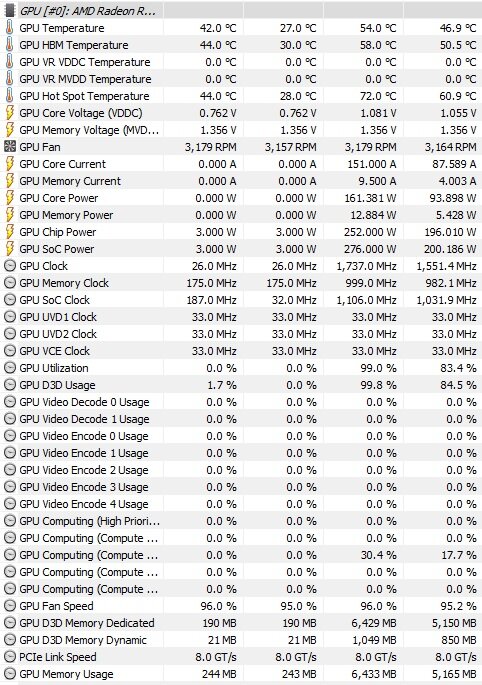Select GPU Video Decode 0 Usage row

[241, 402]
